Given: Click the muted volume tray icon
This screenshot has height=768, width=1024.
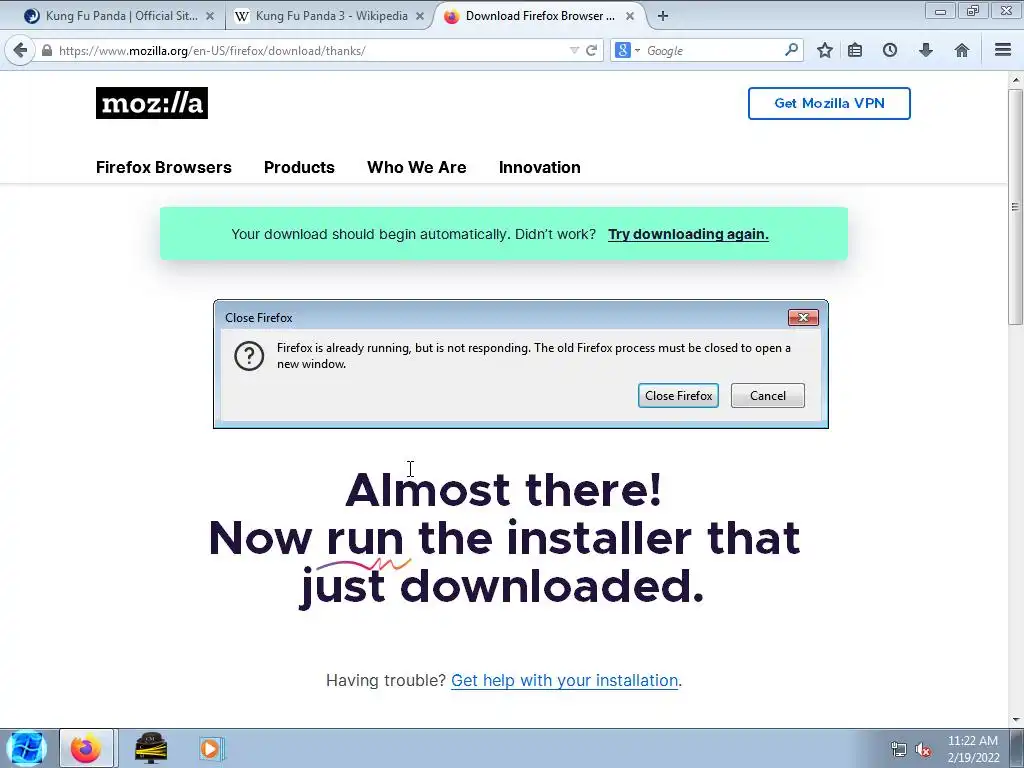Looking at the screenshot, I should [923, 750].
